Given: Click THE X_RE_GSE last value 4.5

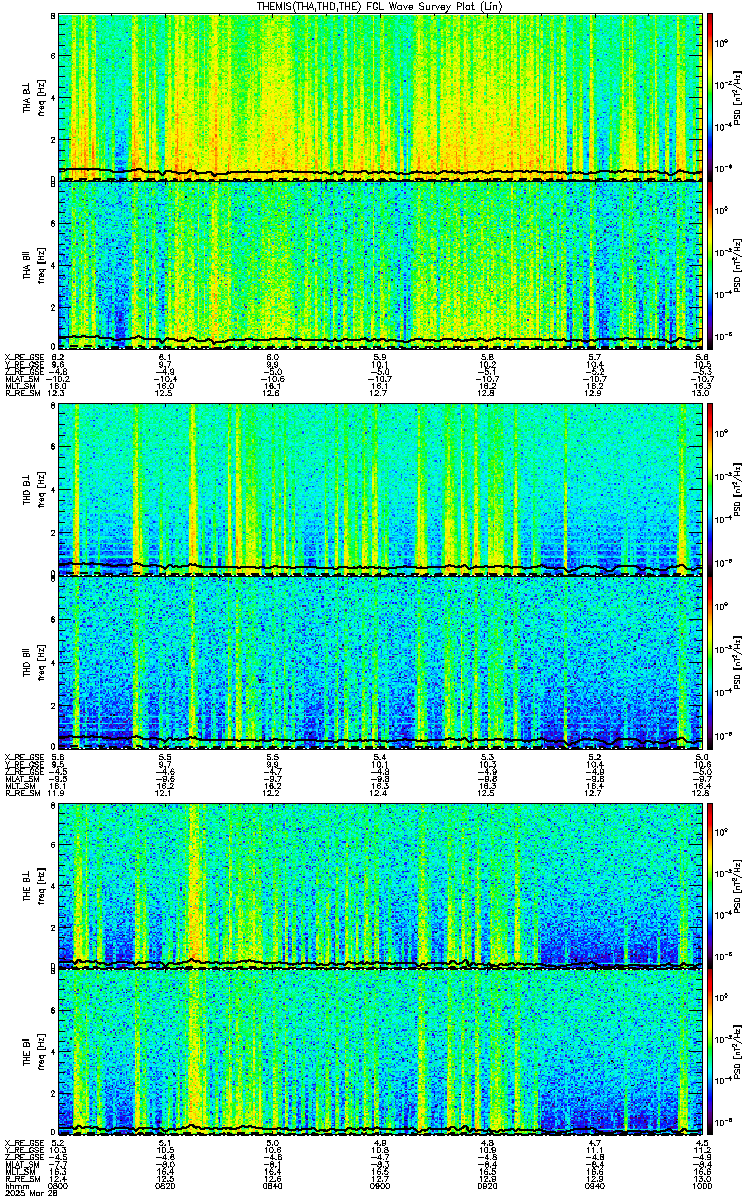Looking at the screenshot, I should [x=702, y=1142].
